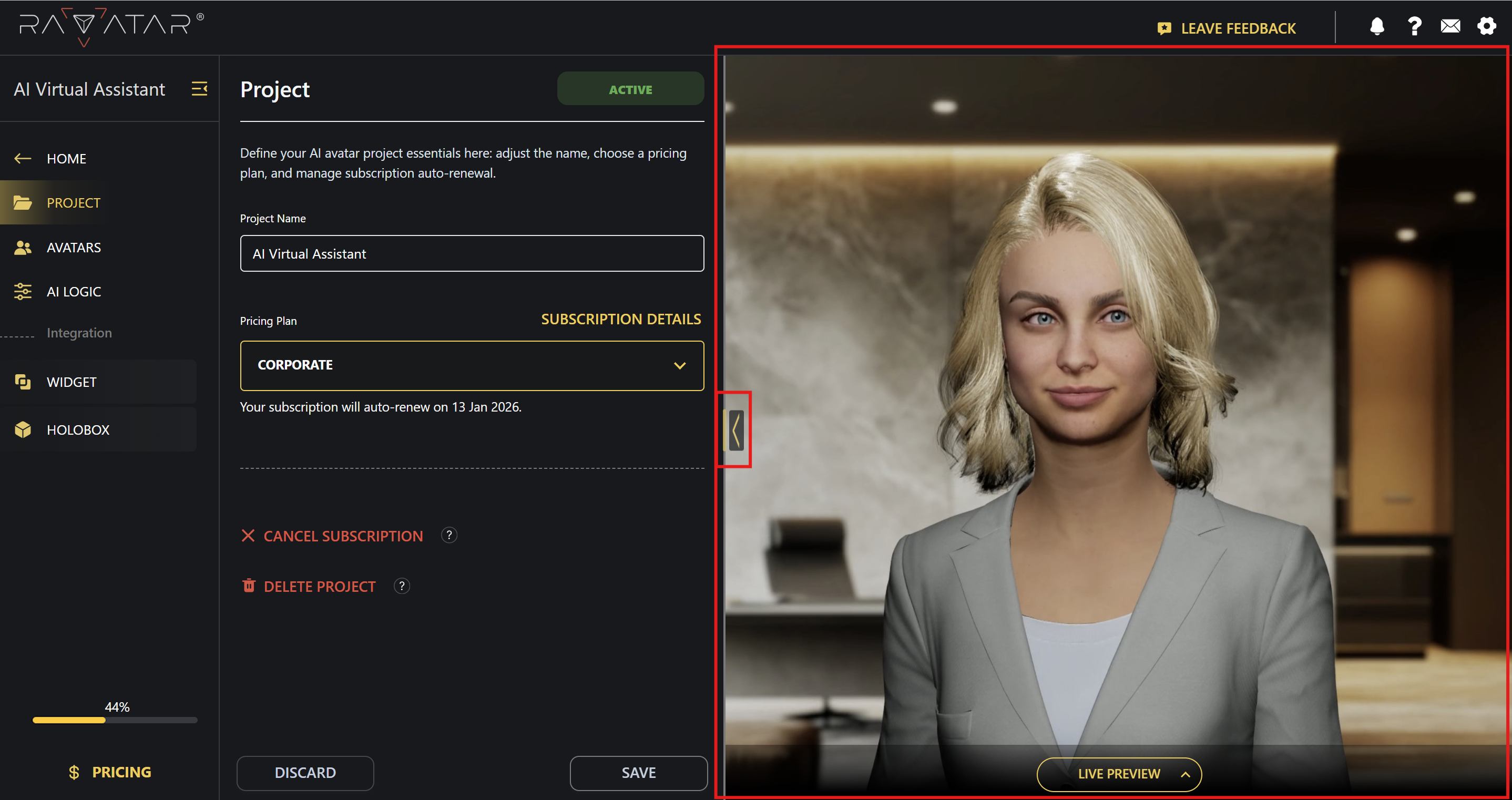Click the Leave Feedback star icon

coord(1164,28)
